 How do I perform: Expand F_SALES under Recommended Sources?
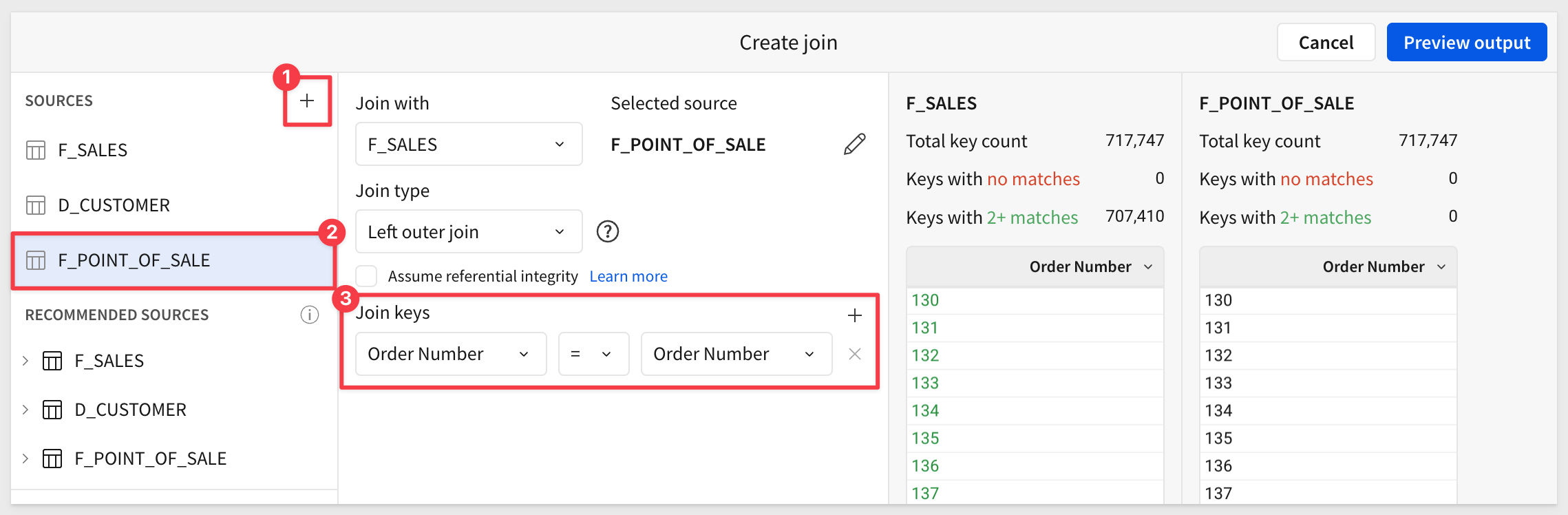[x=25, y=361]
